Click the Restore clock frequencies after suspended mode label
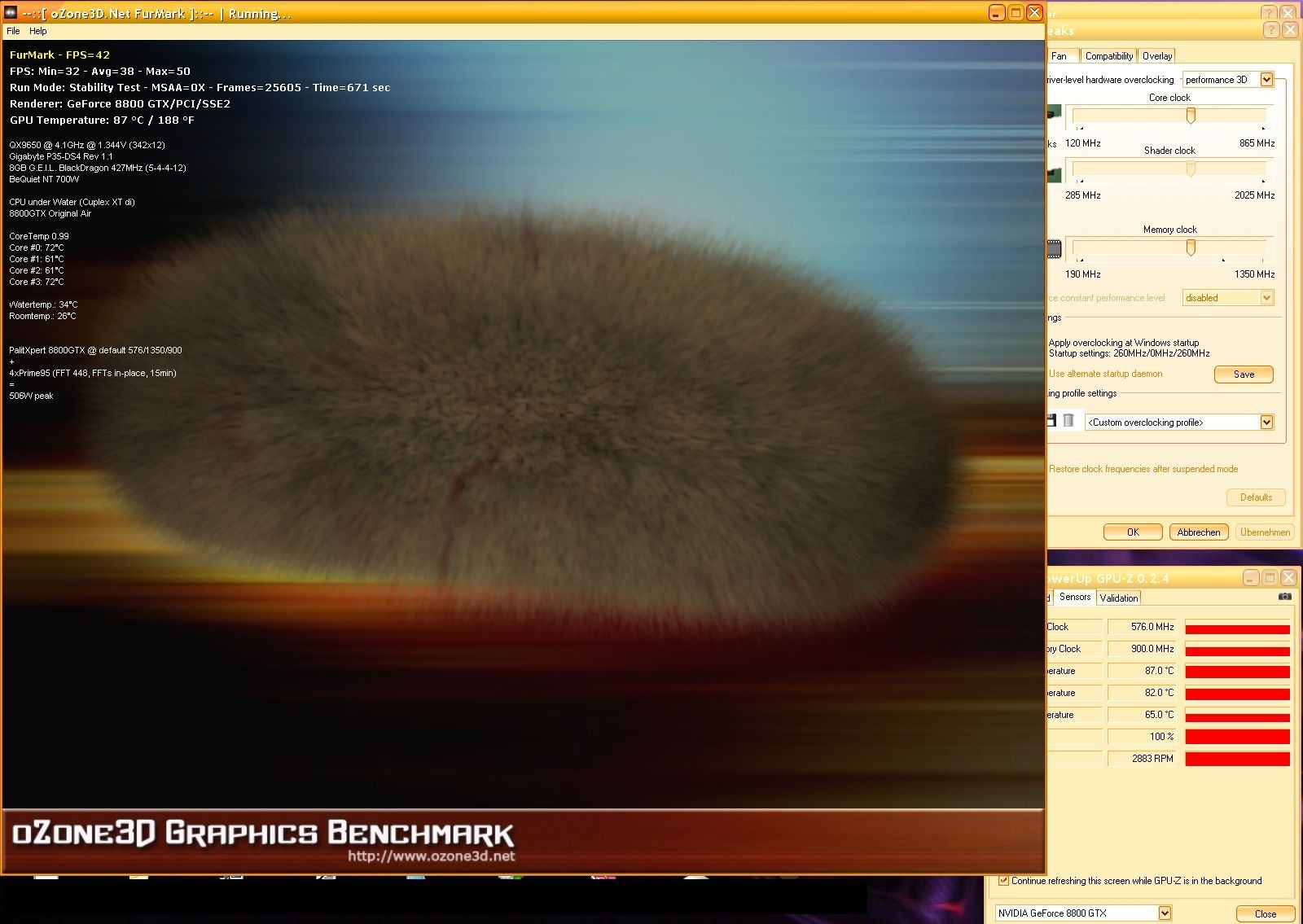Image resolution: width=1303 pixels, height=924 pixels. coord(1143,469)
